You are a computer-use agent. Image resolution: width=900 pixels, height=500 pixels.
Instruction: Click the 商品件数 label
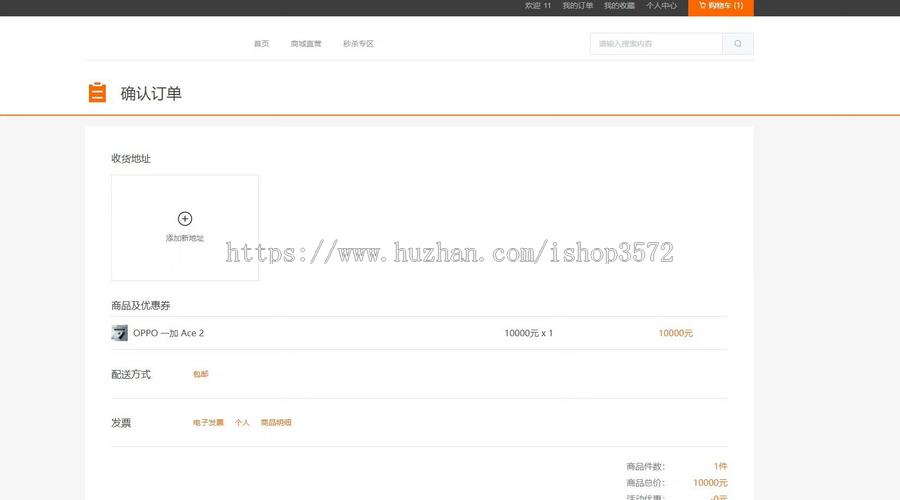tap(646, 466)
